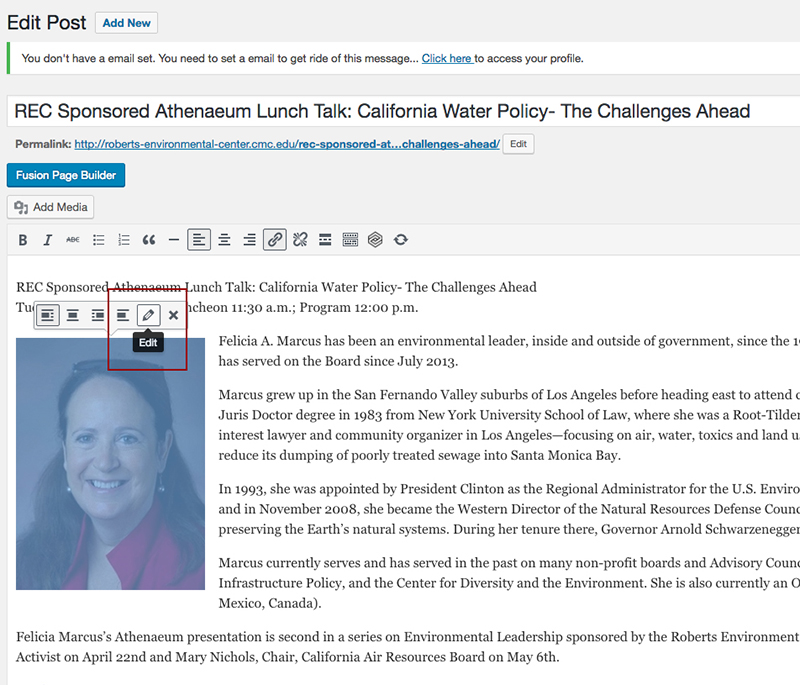Set image alignment to center in popup

tap(72, 315)
